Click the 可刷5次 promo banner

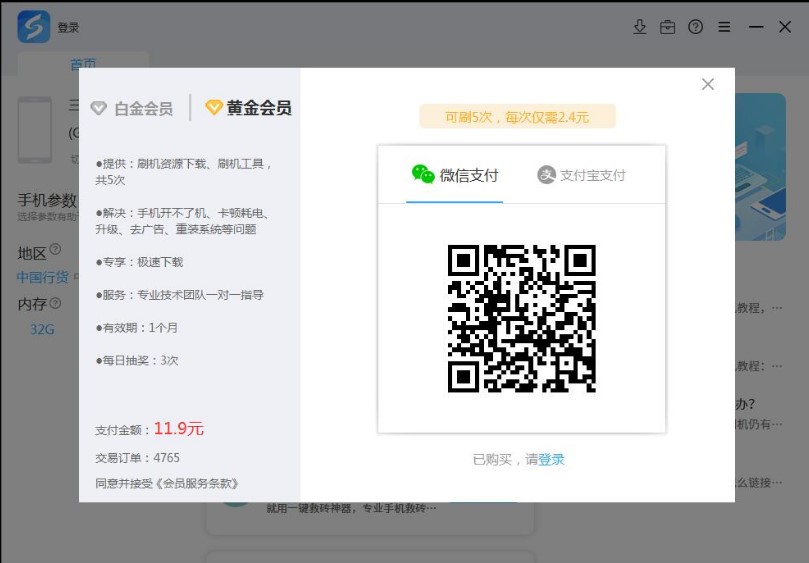pos(517,117)
